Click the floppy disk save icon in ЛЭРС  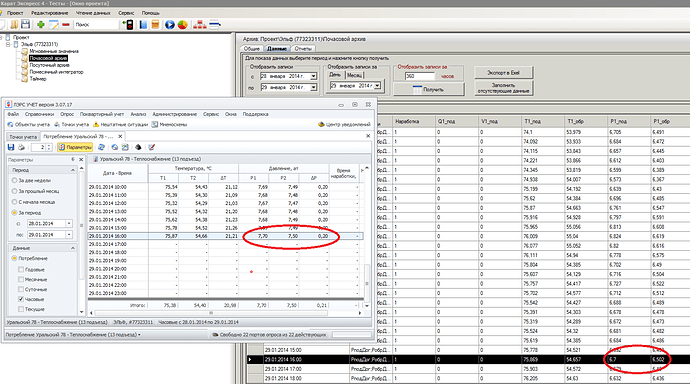click(11, 147)
